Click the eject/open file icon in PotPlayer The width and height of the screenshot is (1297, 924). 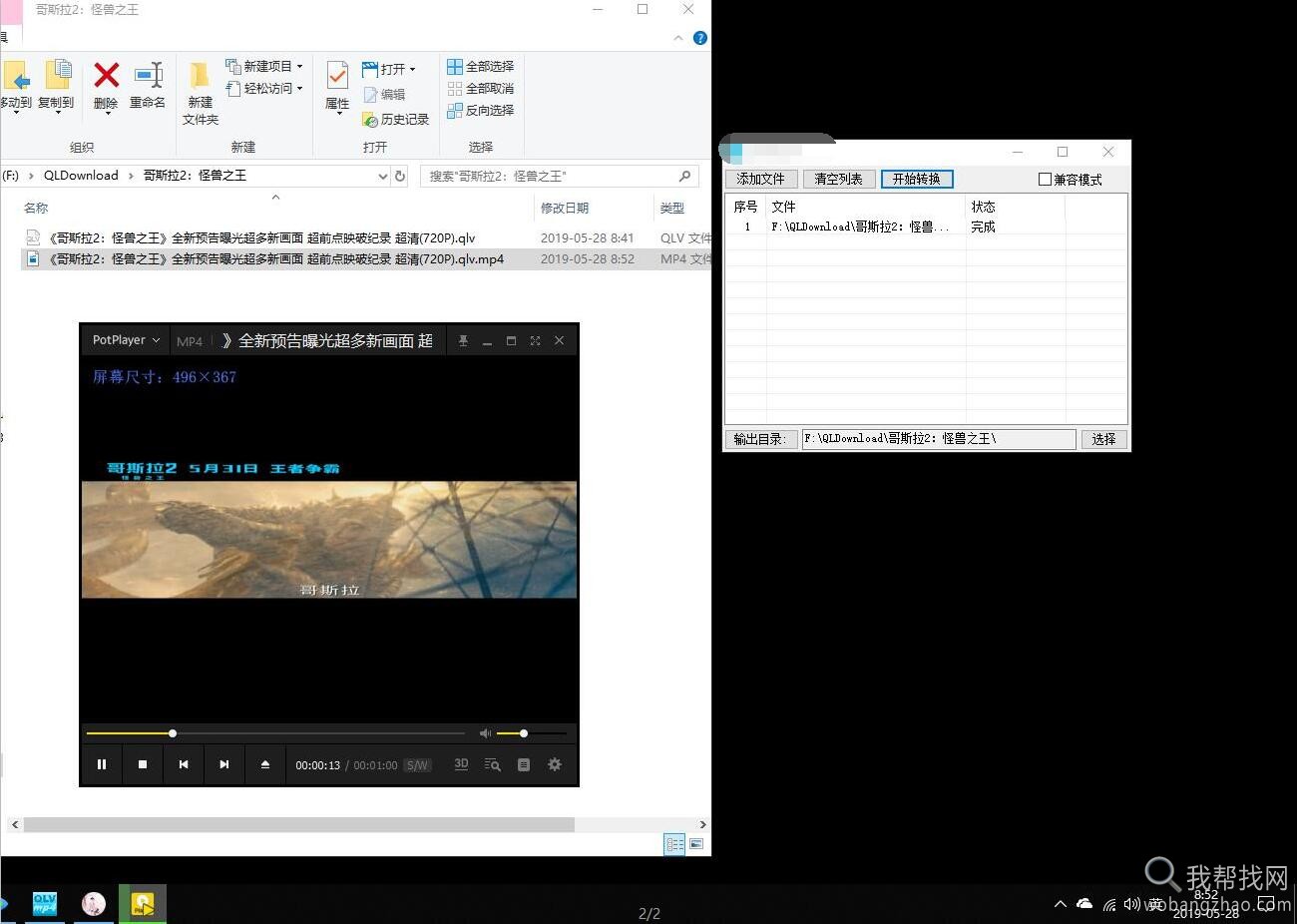(265, 764)
